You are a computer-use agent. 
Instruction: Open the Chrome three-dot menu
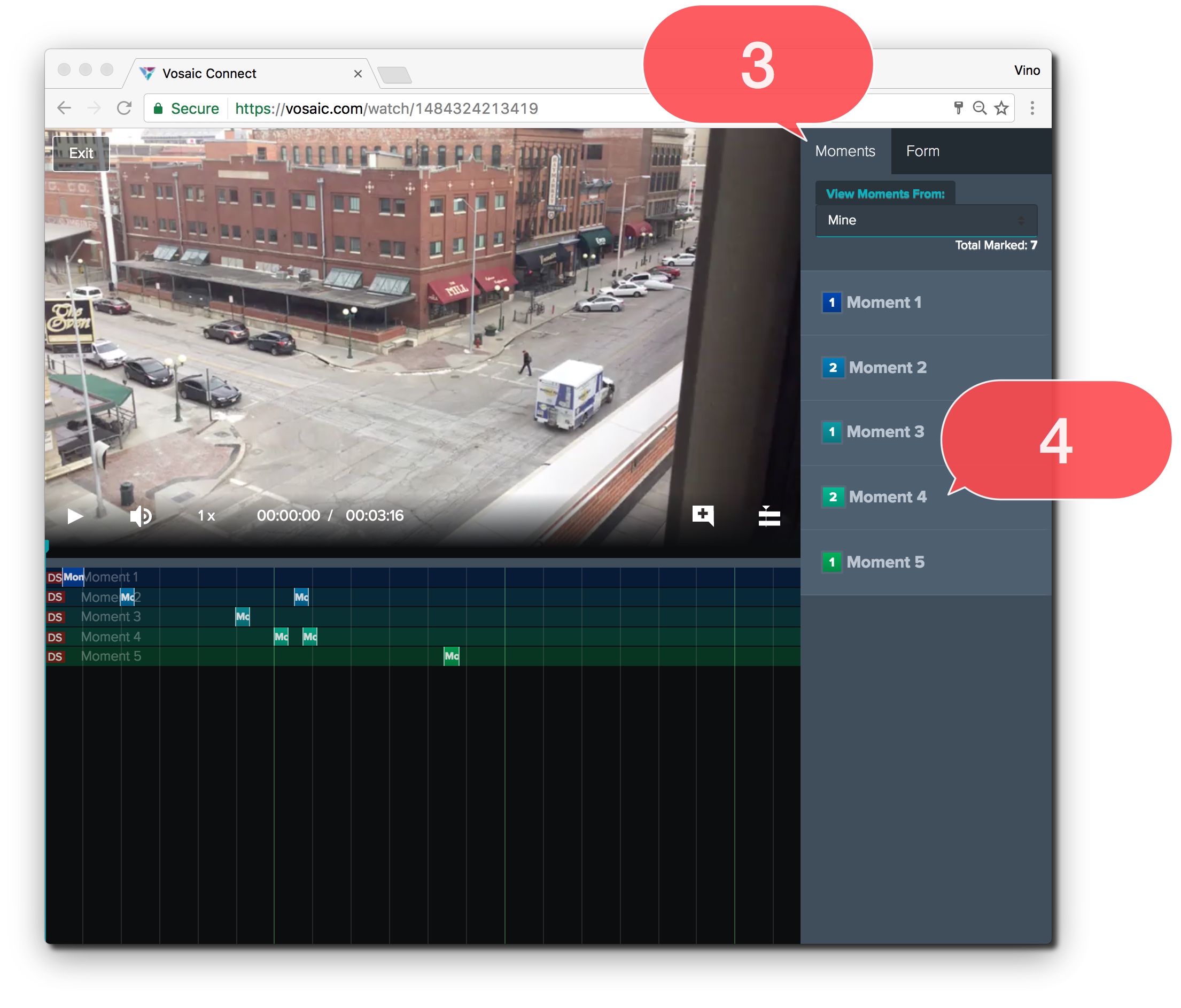click(x=1032, y=108)
